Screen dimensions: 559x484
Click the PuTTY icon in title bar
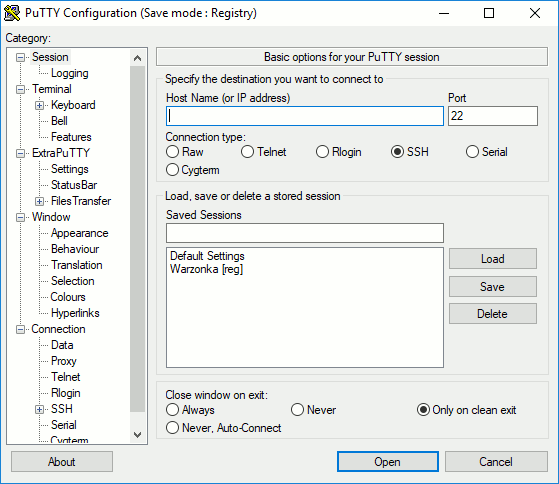click(x=12, y=13)
